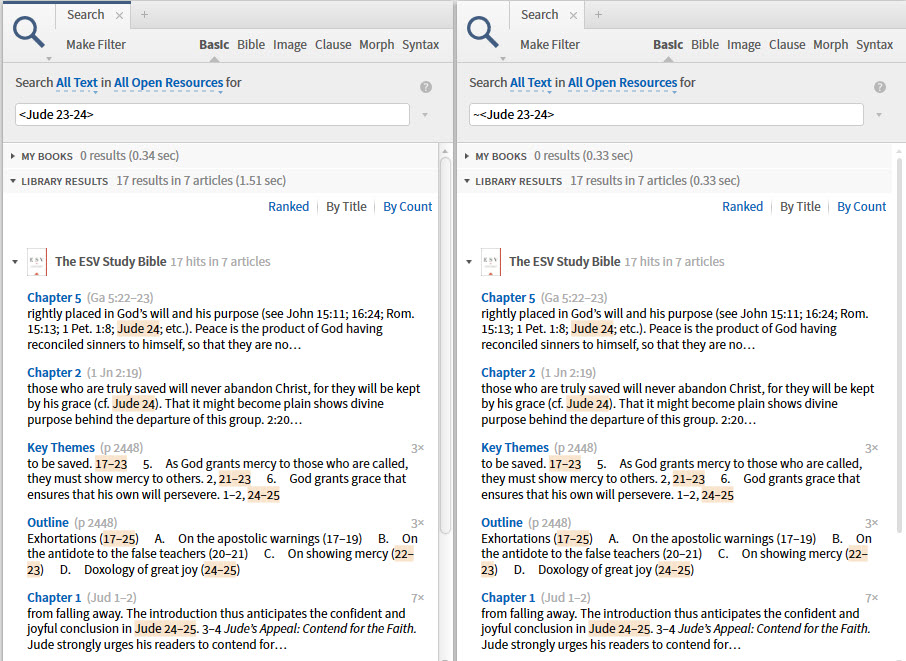Switch to Syntax search type in right panel
The image size is (906, 661).
coord(875,44)
